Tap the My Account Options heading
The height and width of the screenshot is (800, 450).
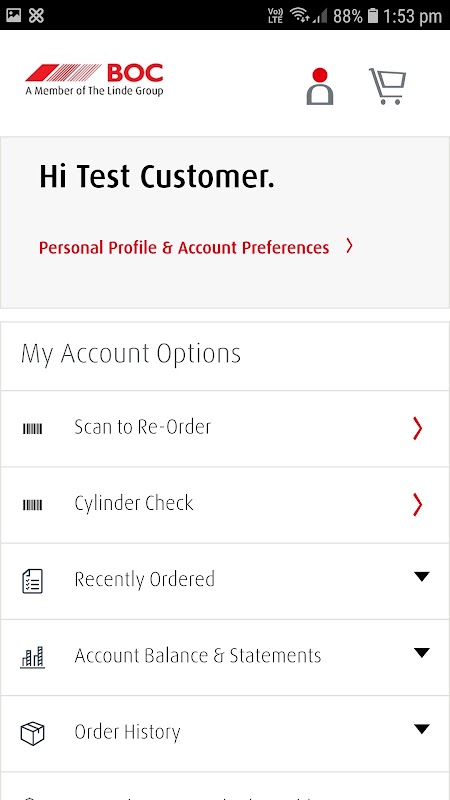tap(131, 355)
